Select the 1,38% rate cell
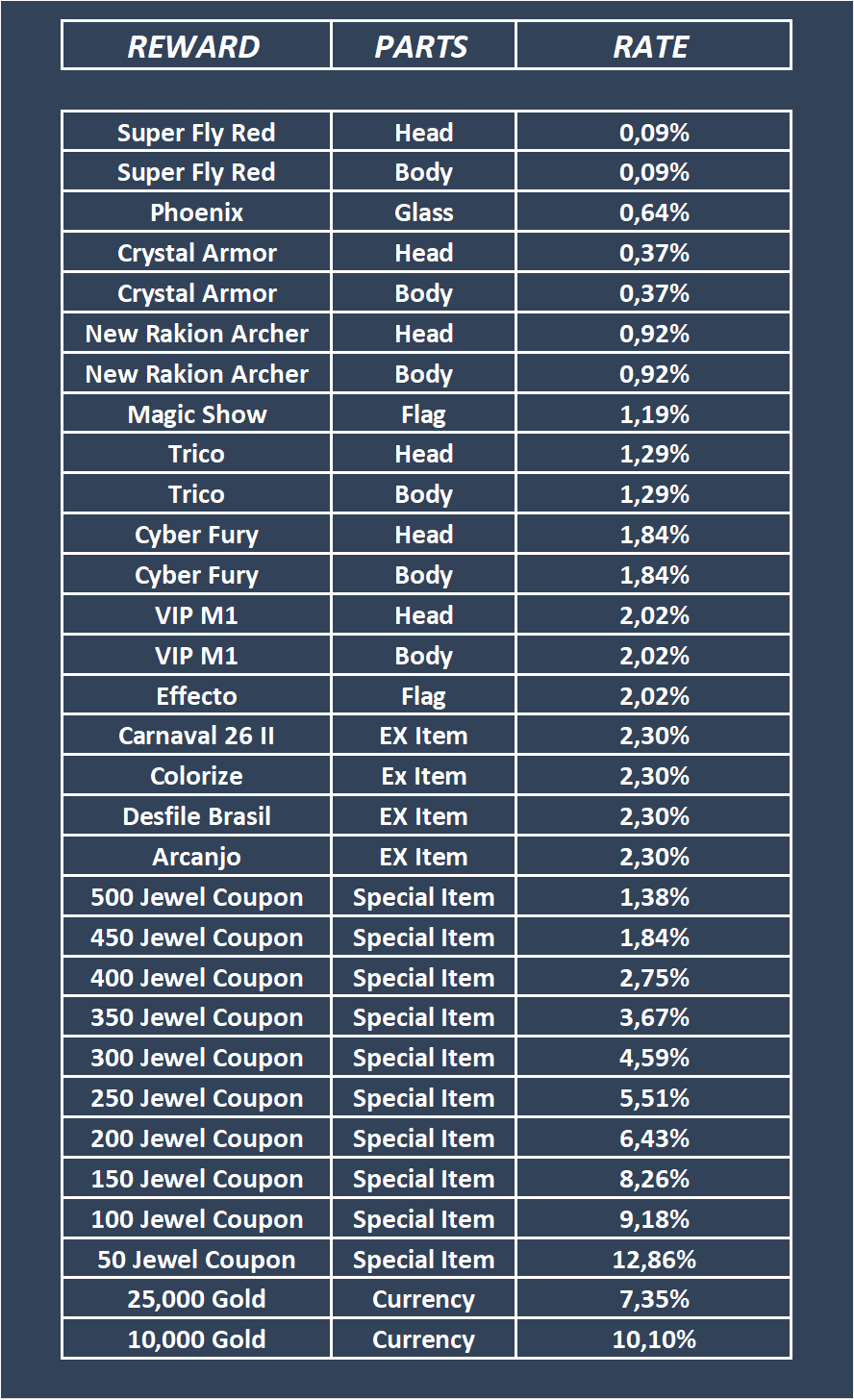Image resolution: width=854 pixels, height=1400 pixels. click(654, 897)
